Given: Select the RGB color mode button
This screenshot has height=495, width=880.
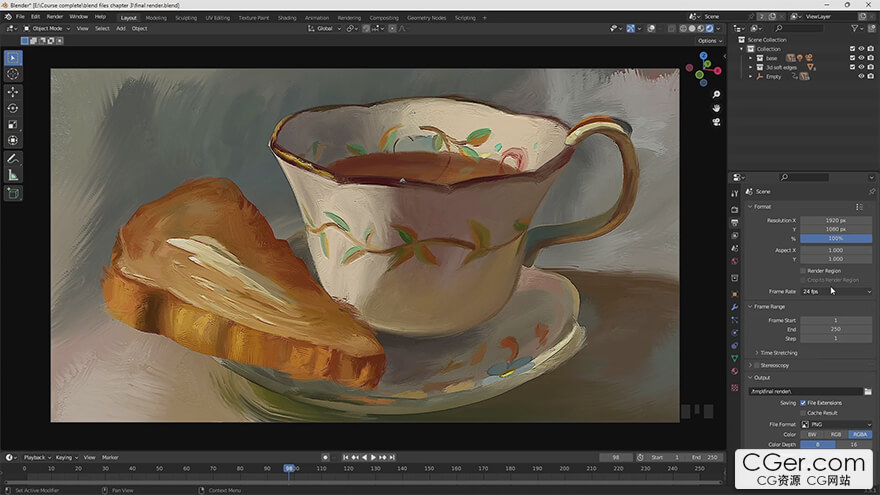Looking at the screenshot, I should (835, 435).
